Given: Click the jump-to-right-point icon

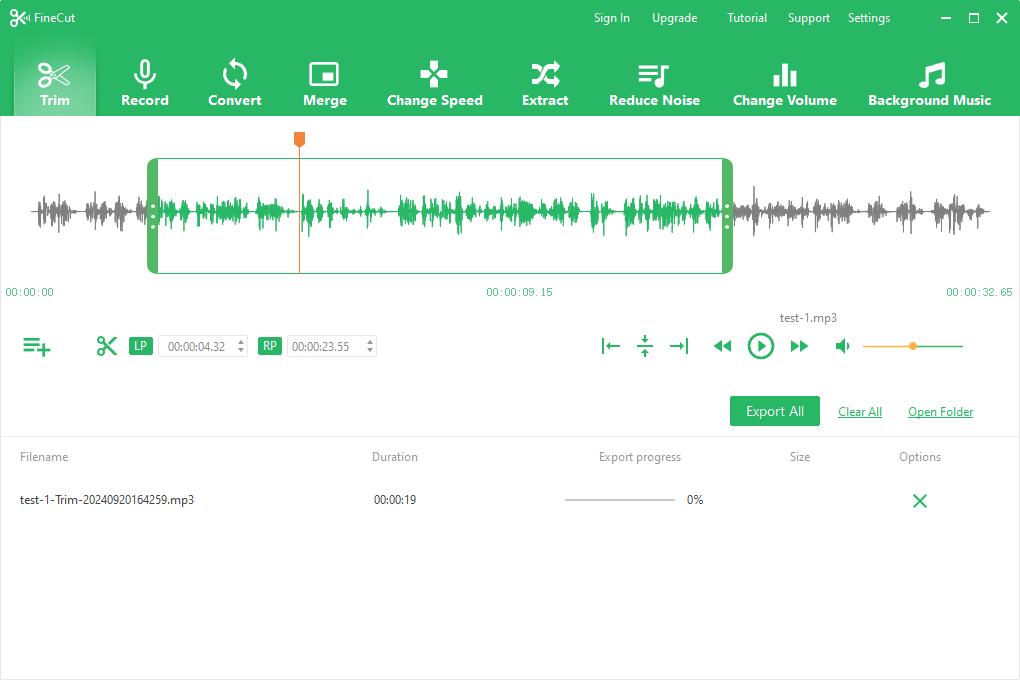Looking at the screenshot, I should pos(679,346).
